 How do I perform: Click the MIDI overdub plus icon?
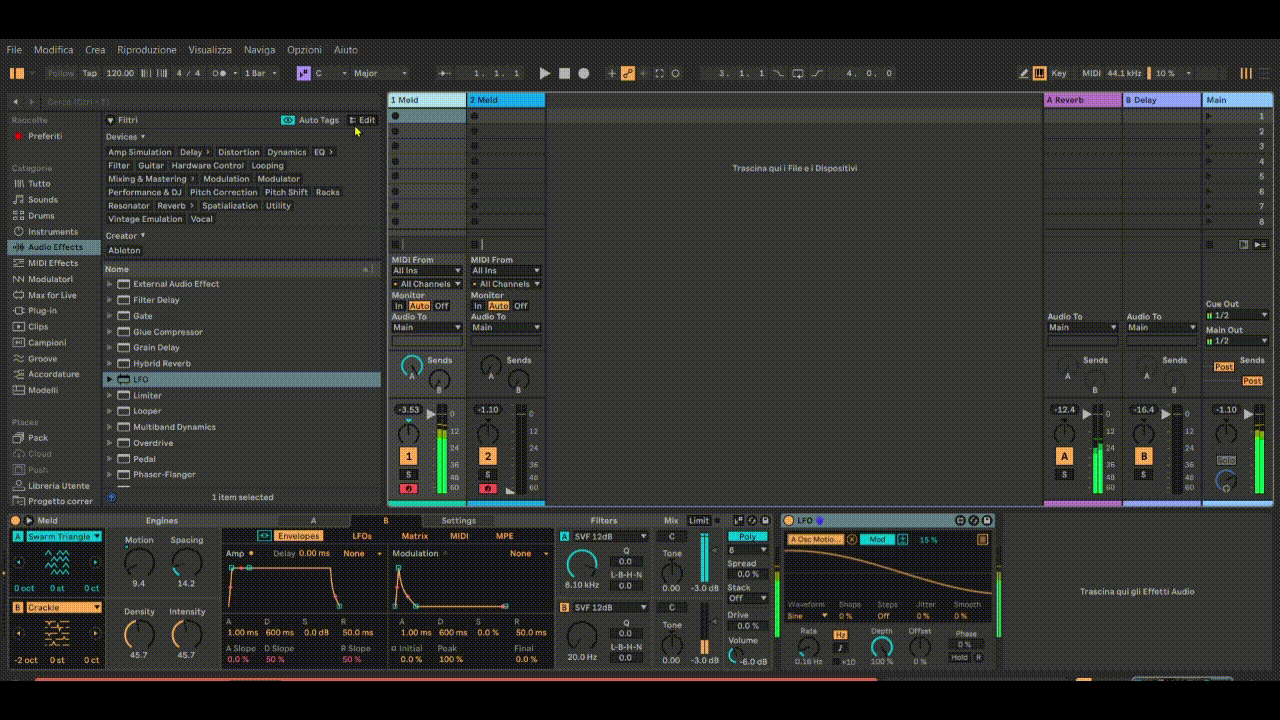[611, 73]
